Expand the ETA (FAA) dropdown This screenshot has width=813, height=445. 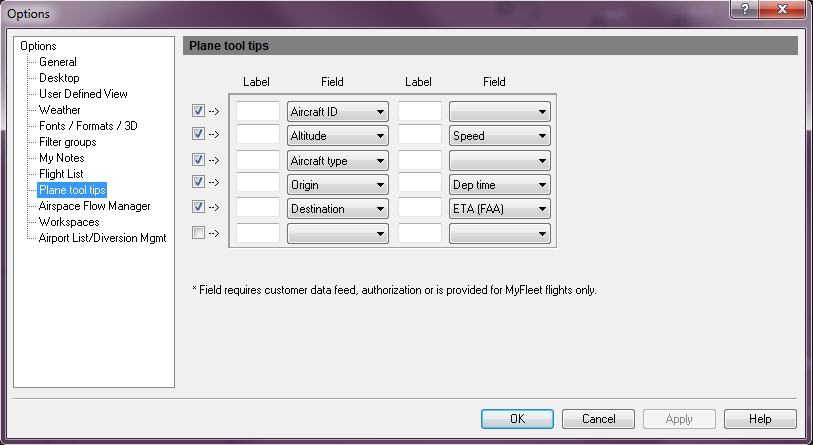(499, 209)
